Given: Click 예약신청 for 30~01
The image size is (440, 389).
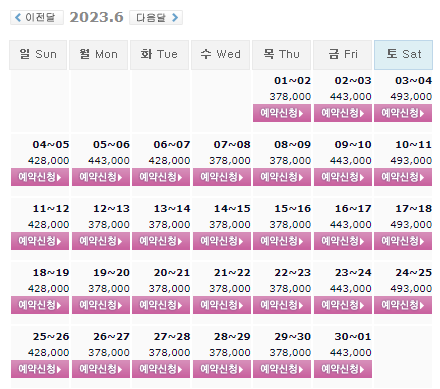Looking at the screenshot, I should [343, 369].
